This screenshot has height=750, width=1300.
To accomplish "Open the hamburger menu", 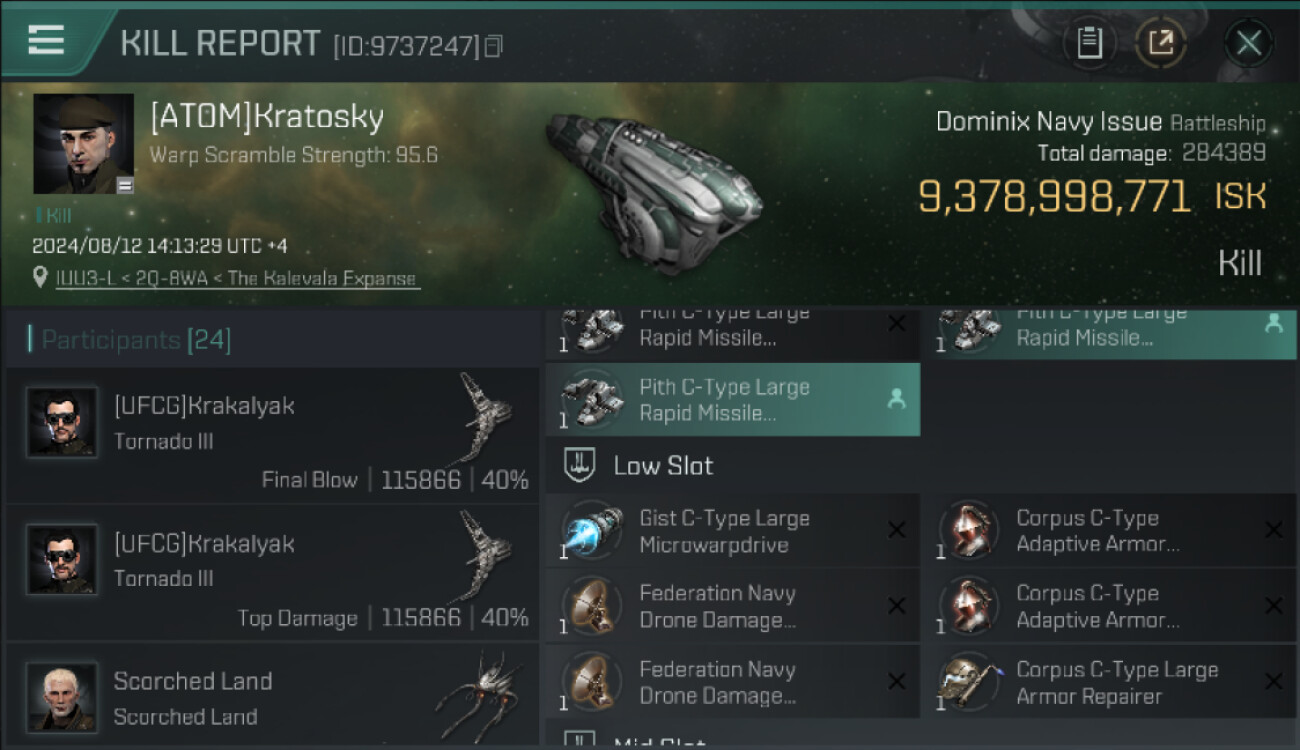I will pyautogui.click(x=46, y=40).
